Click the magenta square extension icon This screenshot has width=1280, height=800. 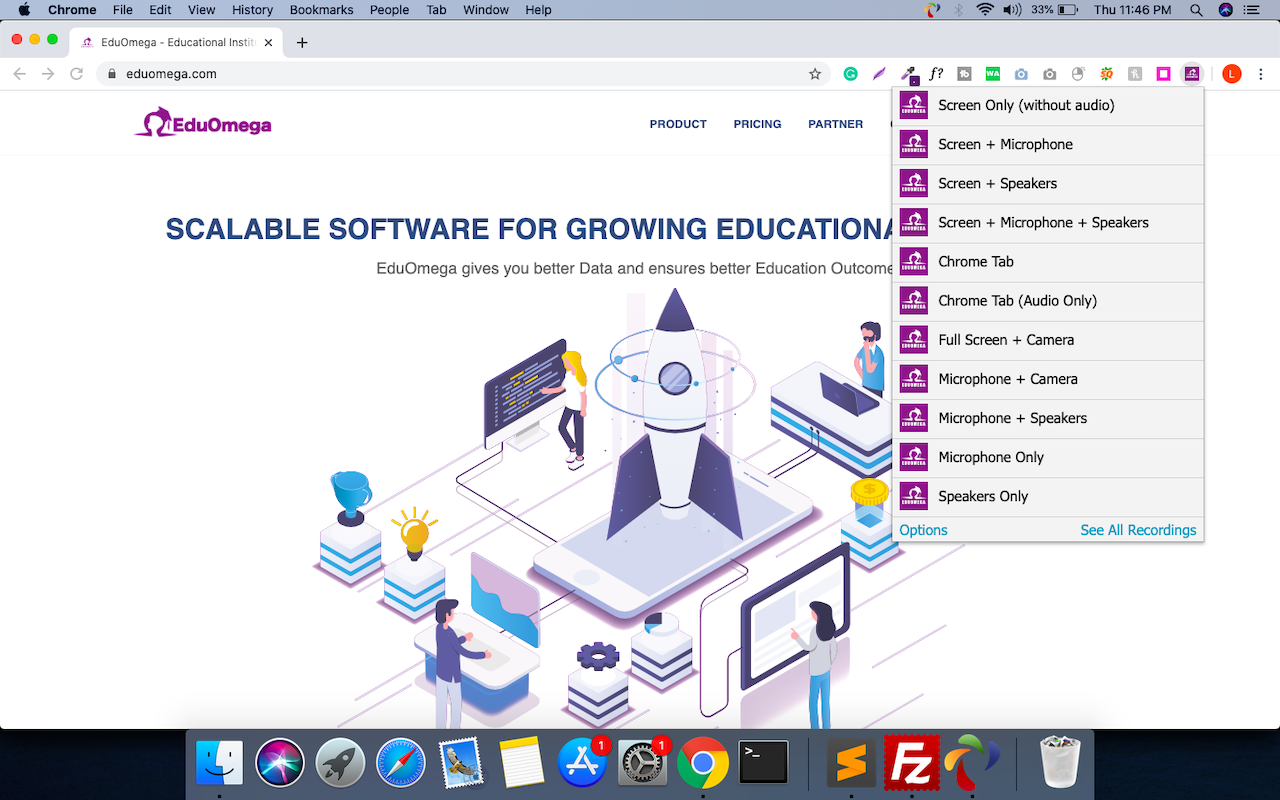point(1163,73)
